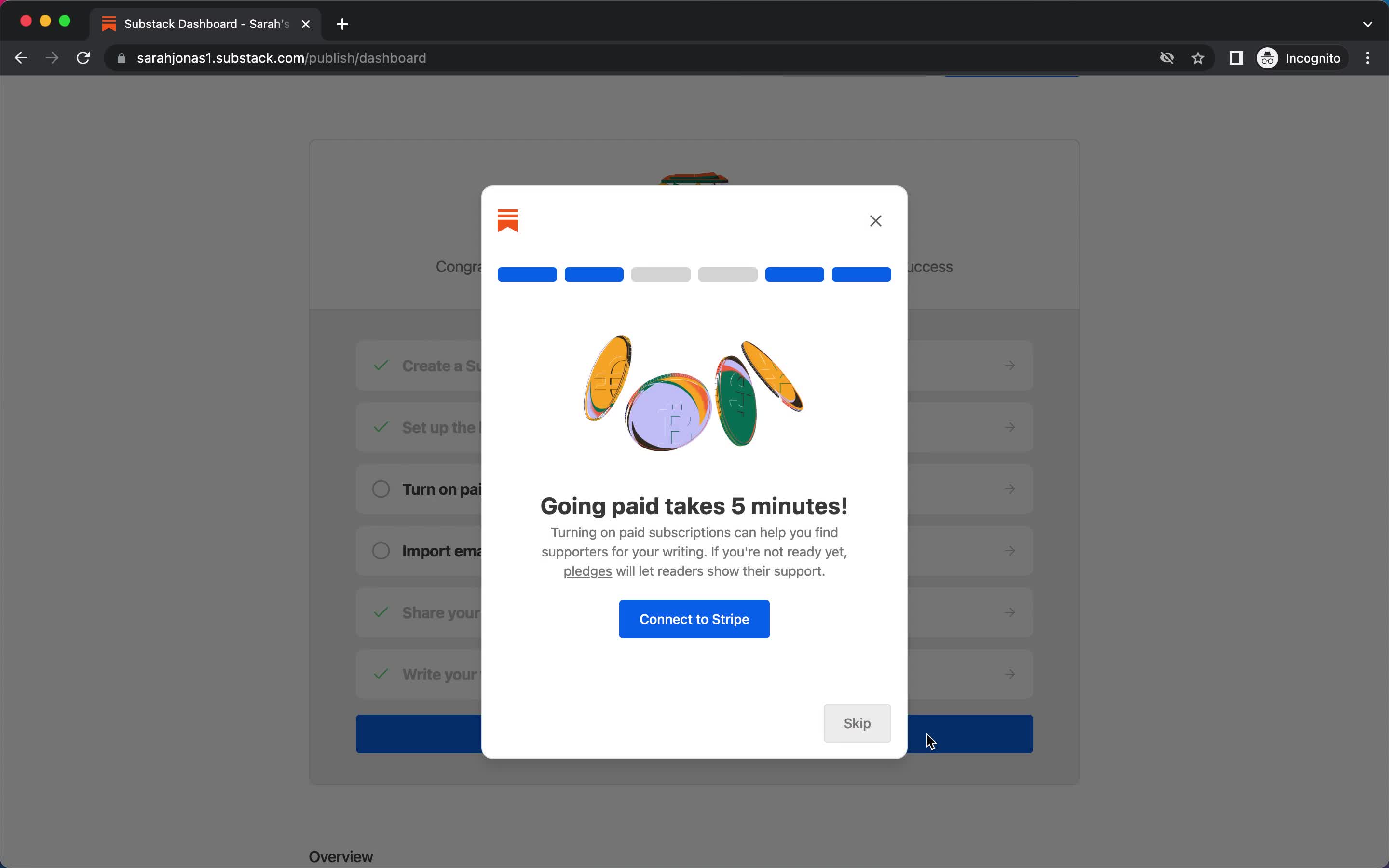Expand the 'Write your...' checklist row
The height and width of the screenshot is (868, 1389).
pyautogui.click(x=694, y=674)
